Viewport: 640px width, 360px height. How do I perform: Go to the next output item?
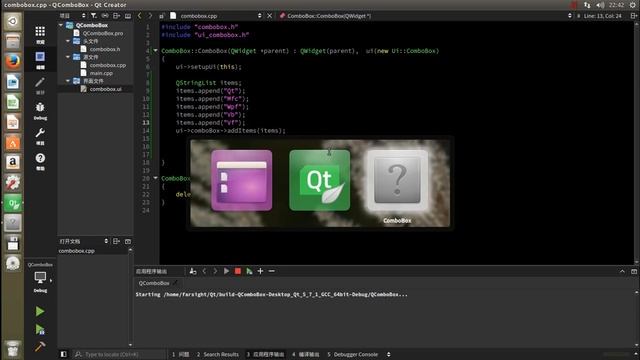pos(215,271)
